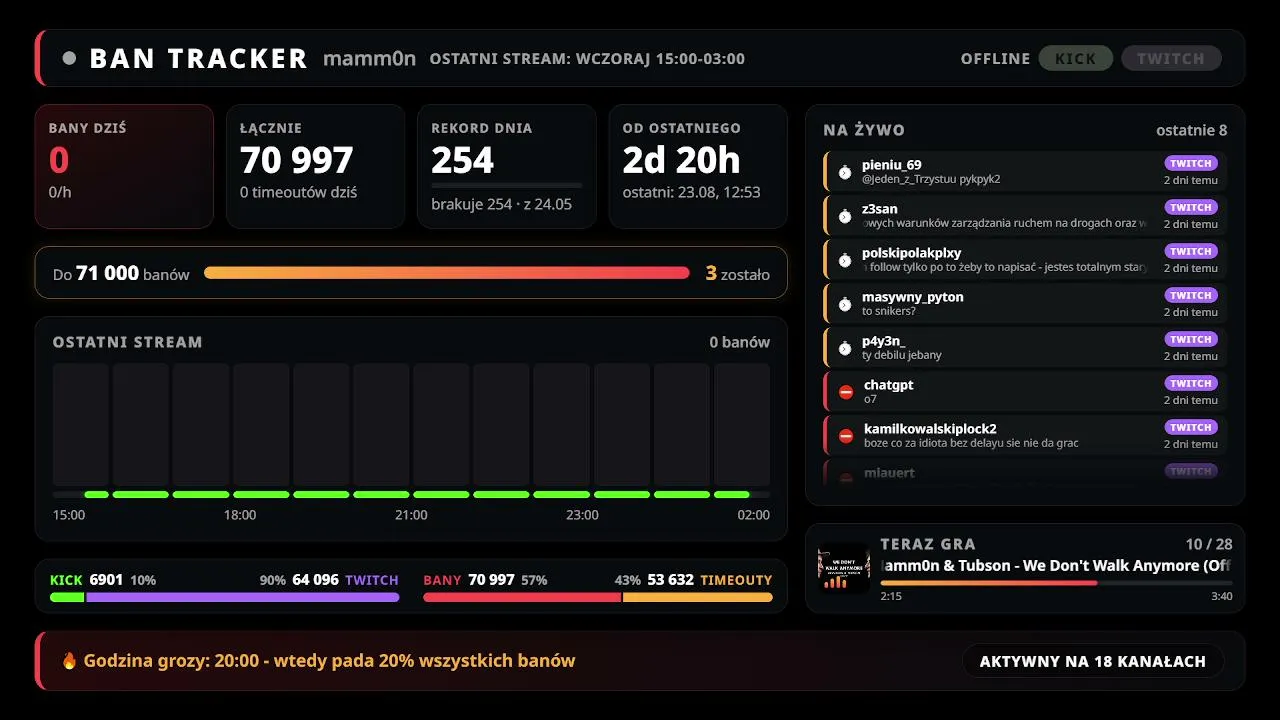The height and width of the screenshot is (720, 1280).
Task: Click the TWITCH badge on pieniu_69 row
Action: [x=1191, y=163]
